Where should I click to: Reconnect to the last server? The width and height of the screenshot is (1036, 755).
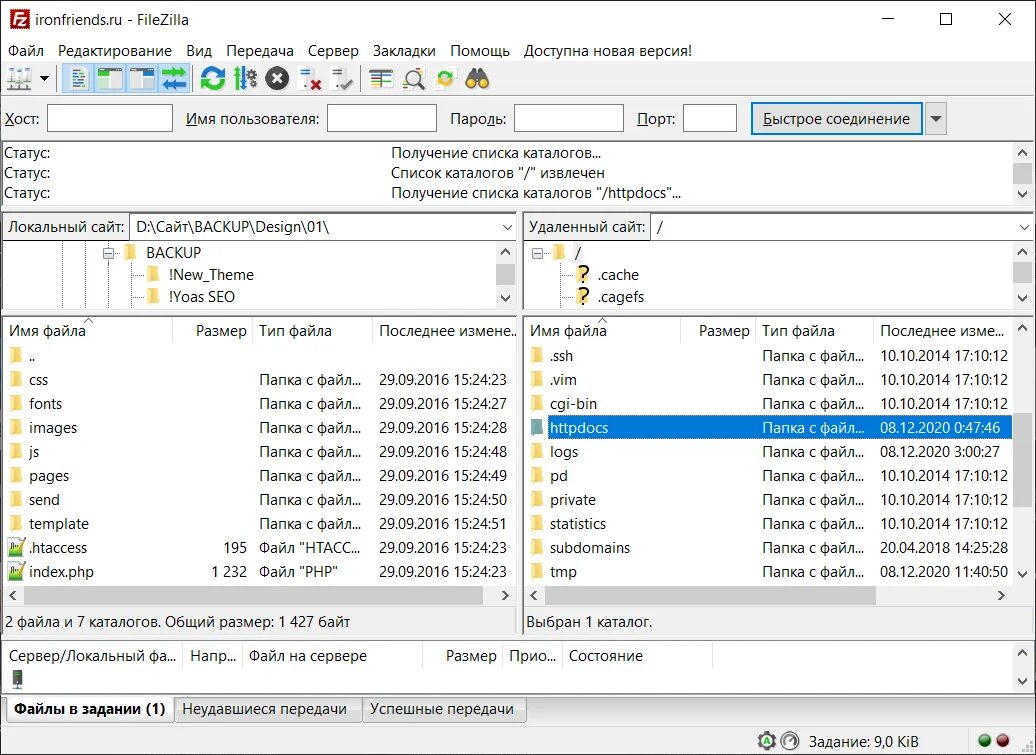pos(342,79)
